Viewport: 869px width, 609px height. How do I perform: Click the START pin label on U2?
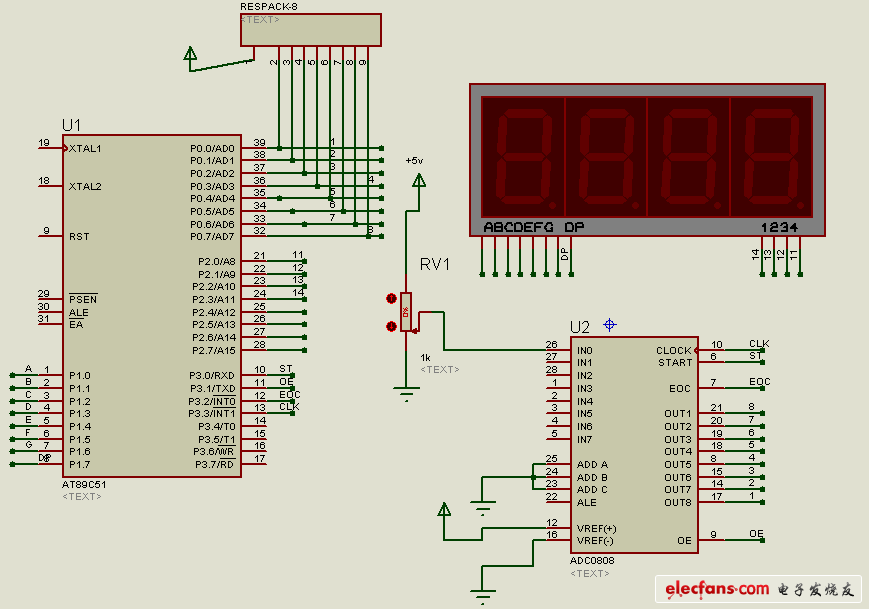pos(675,362)
